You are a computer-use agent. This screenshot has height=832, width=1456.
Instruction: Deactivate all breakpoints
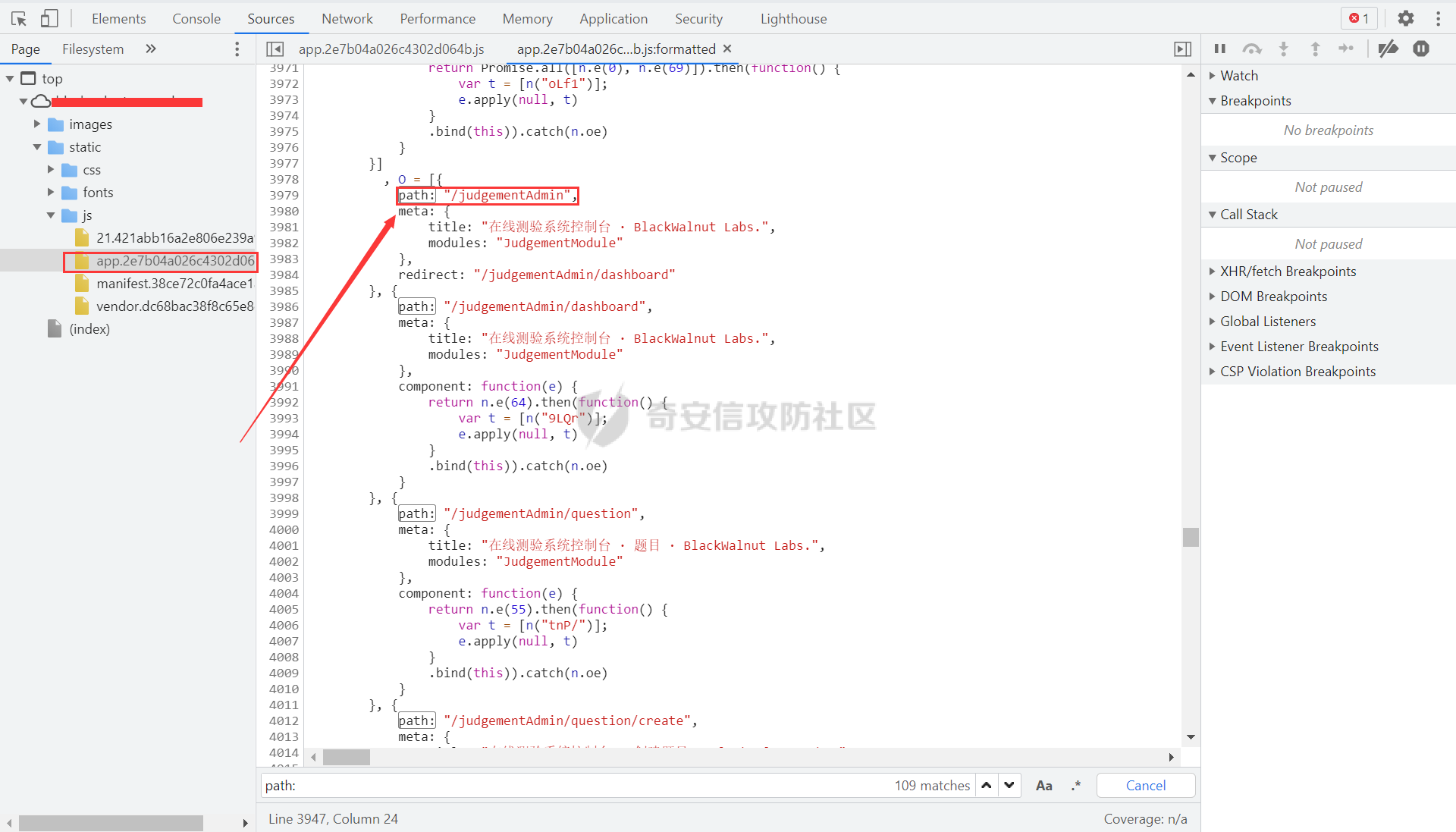pyautogui.click(x=1389, y=49)
